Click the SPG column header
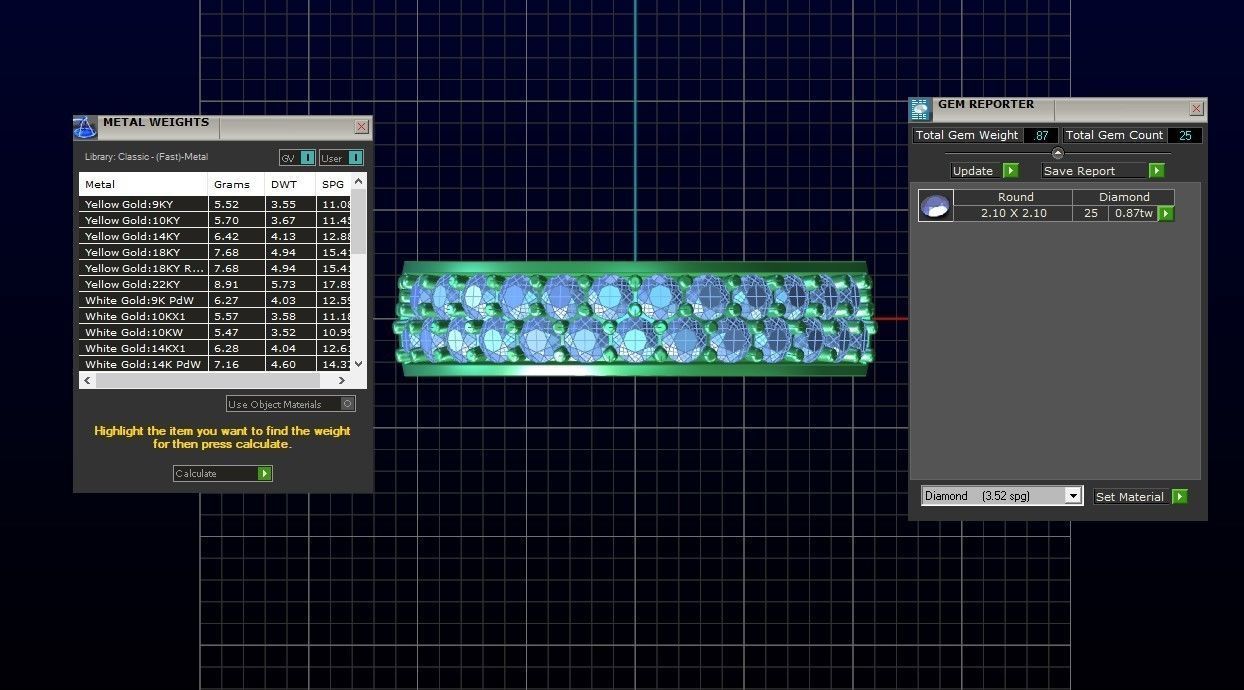The image size is (1244, 690). tap(334, 184)
